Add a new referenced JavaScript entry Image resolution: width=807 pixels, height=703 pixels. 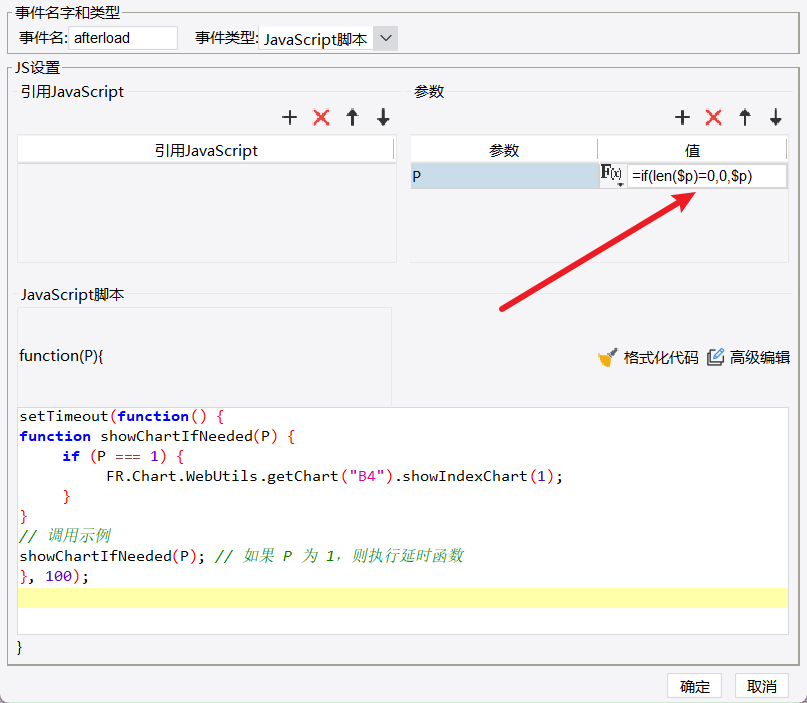[290, 117]
